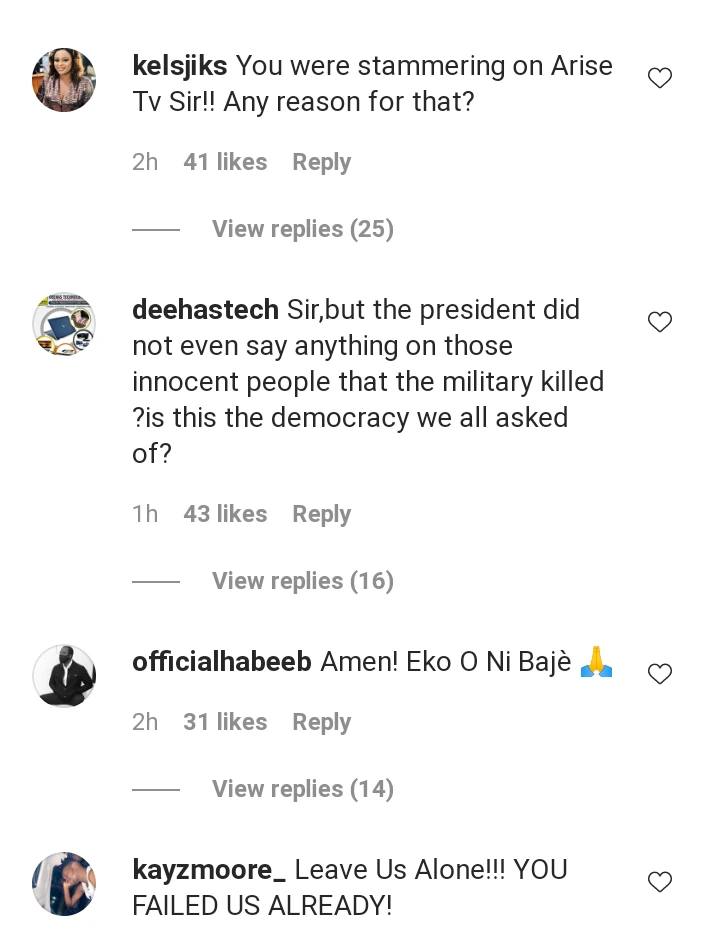Open deehastech username link

(205, 310)
